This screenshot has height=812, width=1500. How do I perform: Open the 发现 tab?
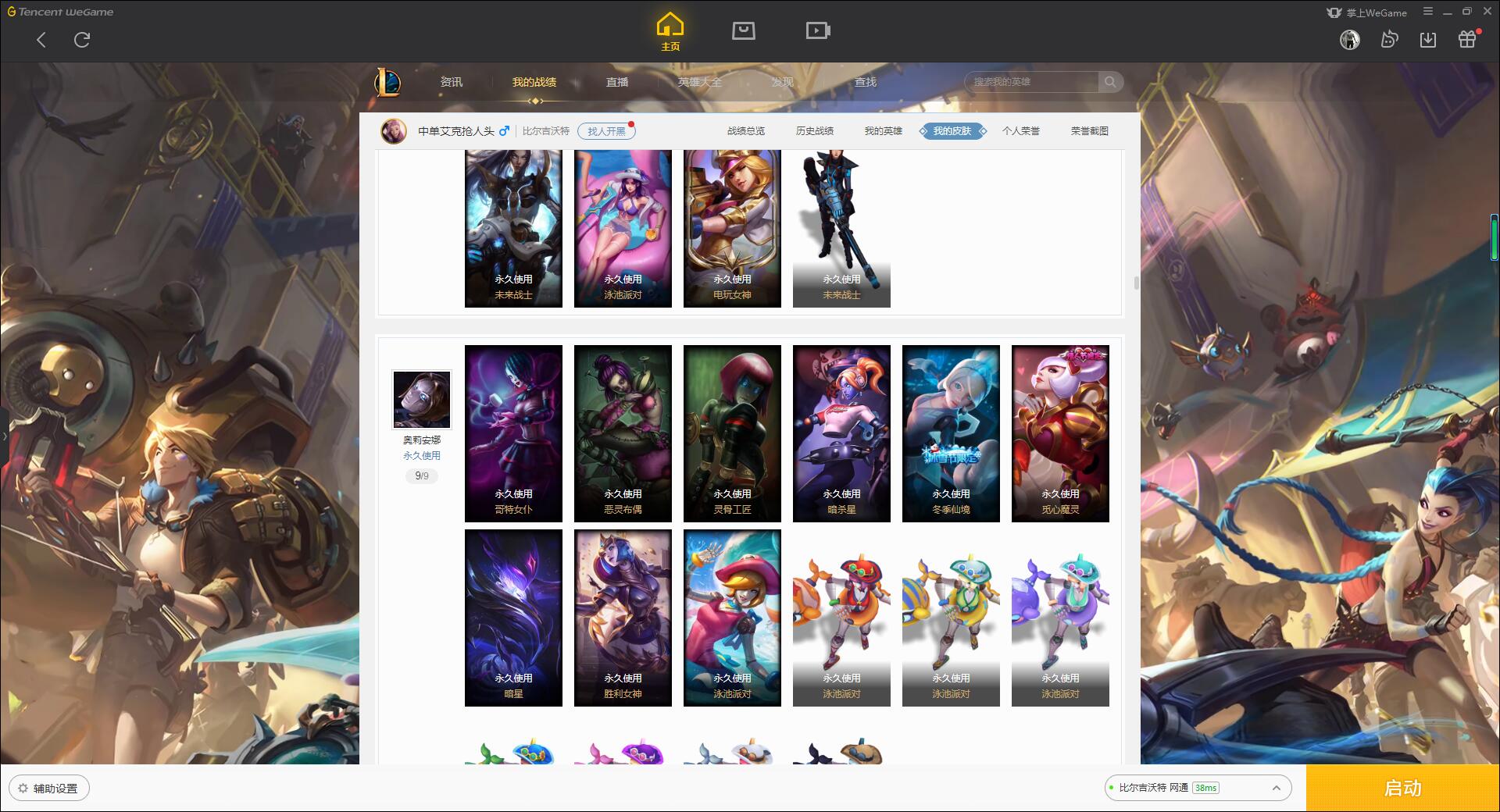(783, 82)
